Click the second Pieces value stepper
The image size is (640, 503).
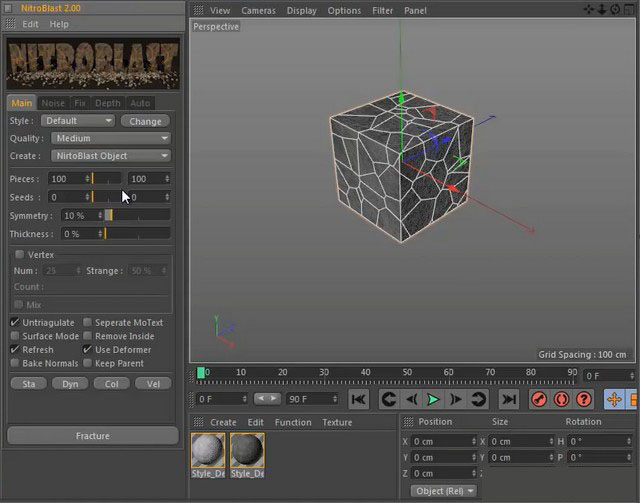[167, 178]
